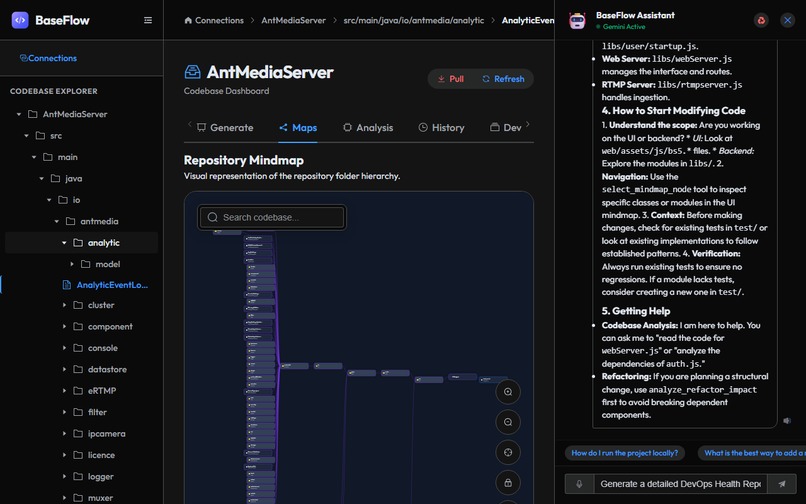Expand the console folder
The width and height of the screenshot is (806, 504).
click(64, 348)
